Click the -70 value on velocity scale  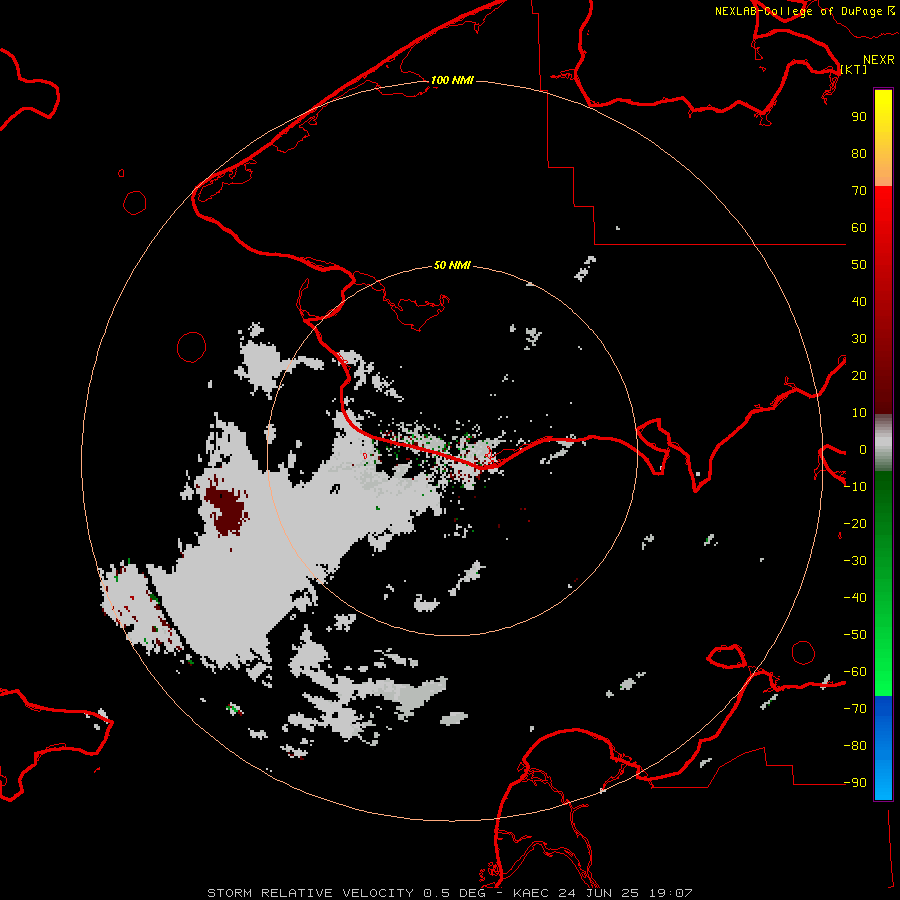[855, 709]
